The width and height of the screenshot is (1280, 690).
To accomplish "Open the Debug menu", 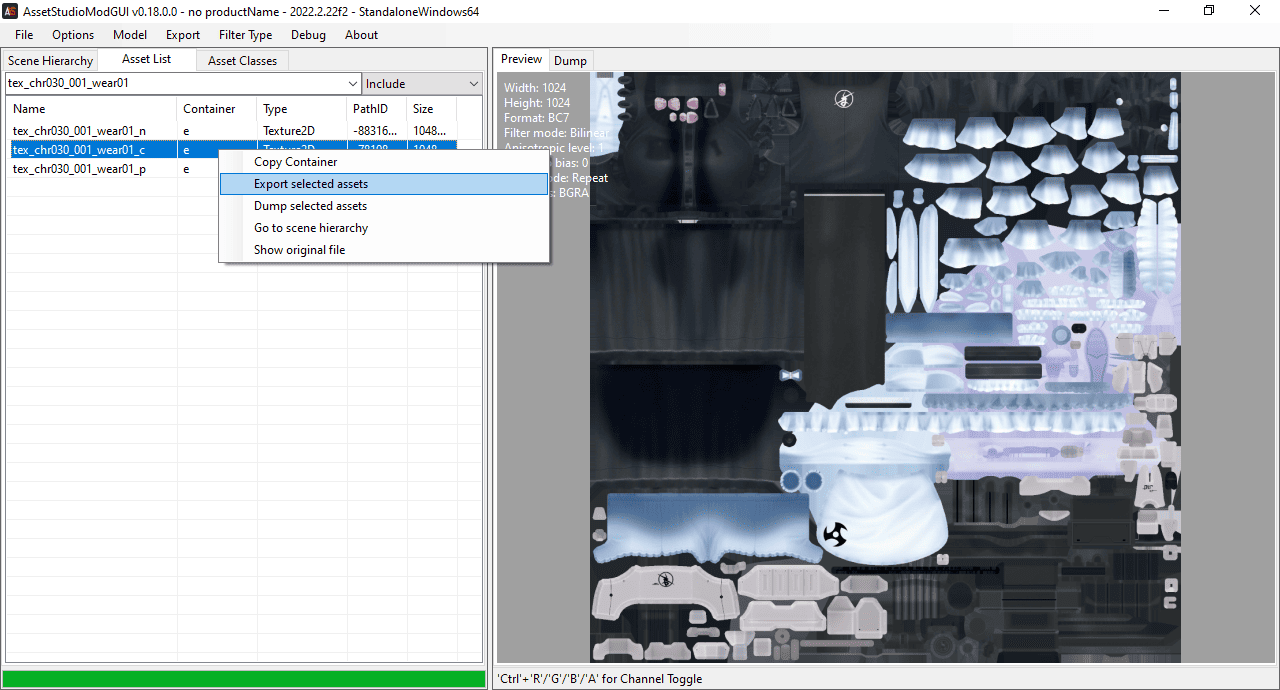I will [308, 35].
